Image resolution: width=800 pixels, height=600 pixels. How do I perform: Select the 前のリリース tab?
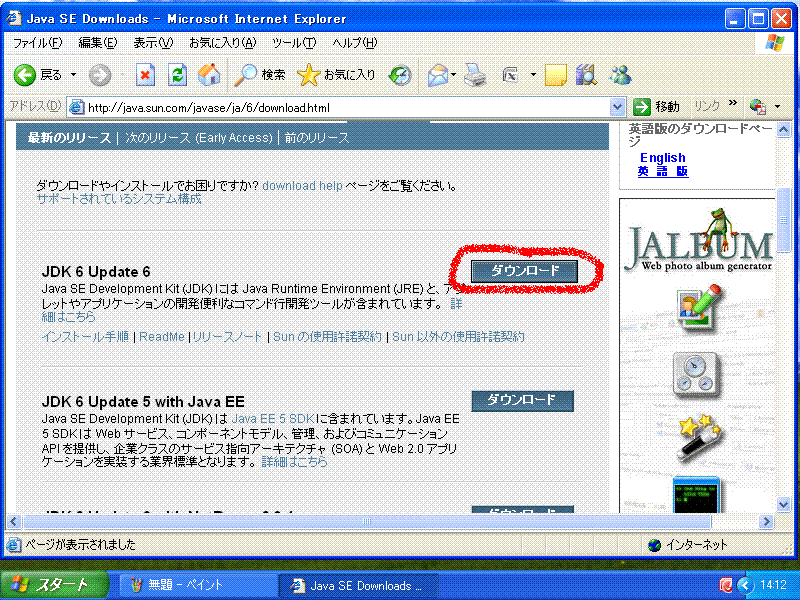pyautogui.click(x=316, y=138)
